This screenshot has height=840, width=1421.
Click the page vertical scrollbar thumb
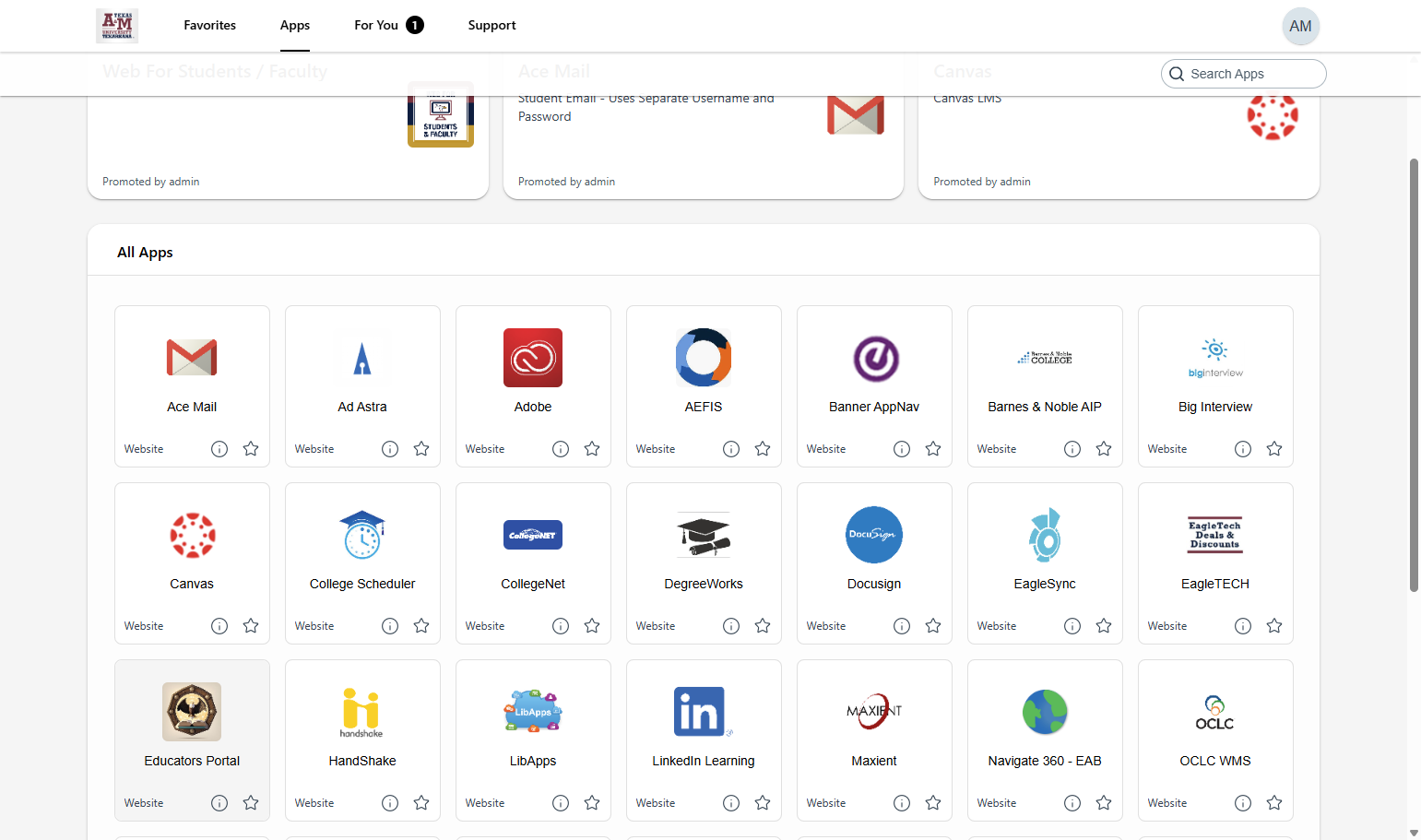1414,375
